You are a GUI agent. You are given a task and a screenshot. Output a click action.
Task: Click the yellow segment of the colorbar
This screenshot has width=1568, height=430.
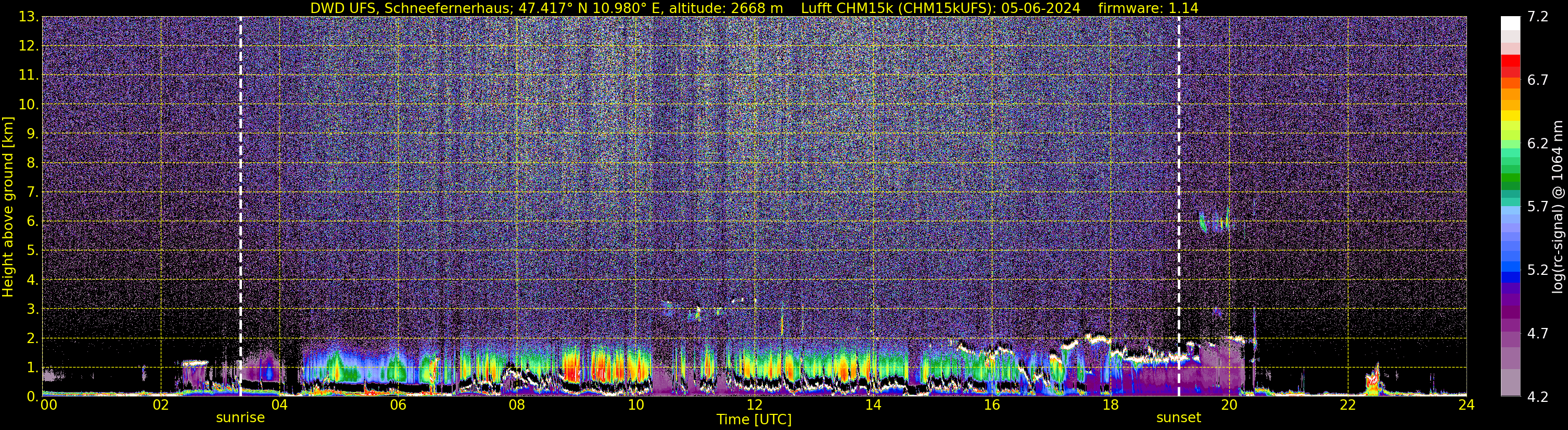point(1510,116)
